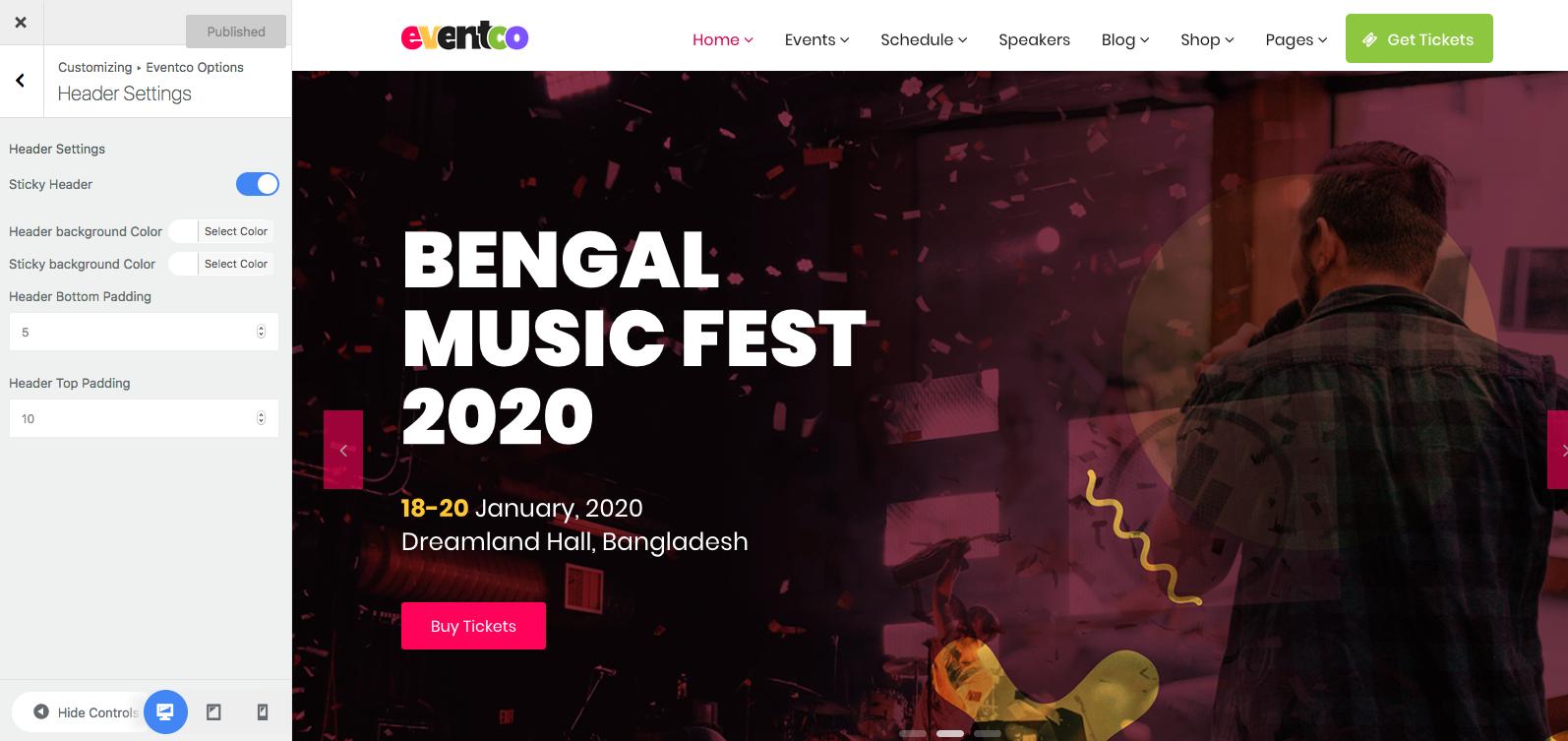Click Hide Controls collapse icon
This screenshot has height=741, width=1568.
tap(41, 711)
